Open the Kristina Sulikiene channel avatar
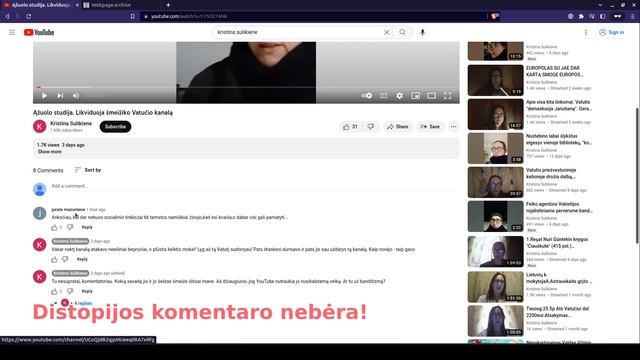The image size is (640, 360). pyautogui.click(x=40, y=127)
